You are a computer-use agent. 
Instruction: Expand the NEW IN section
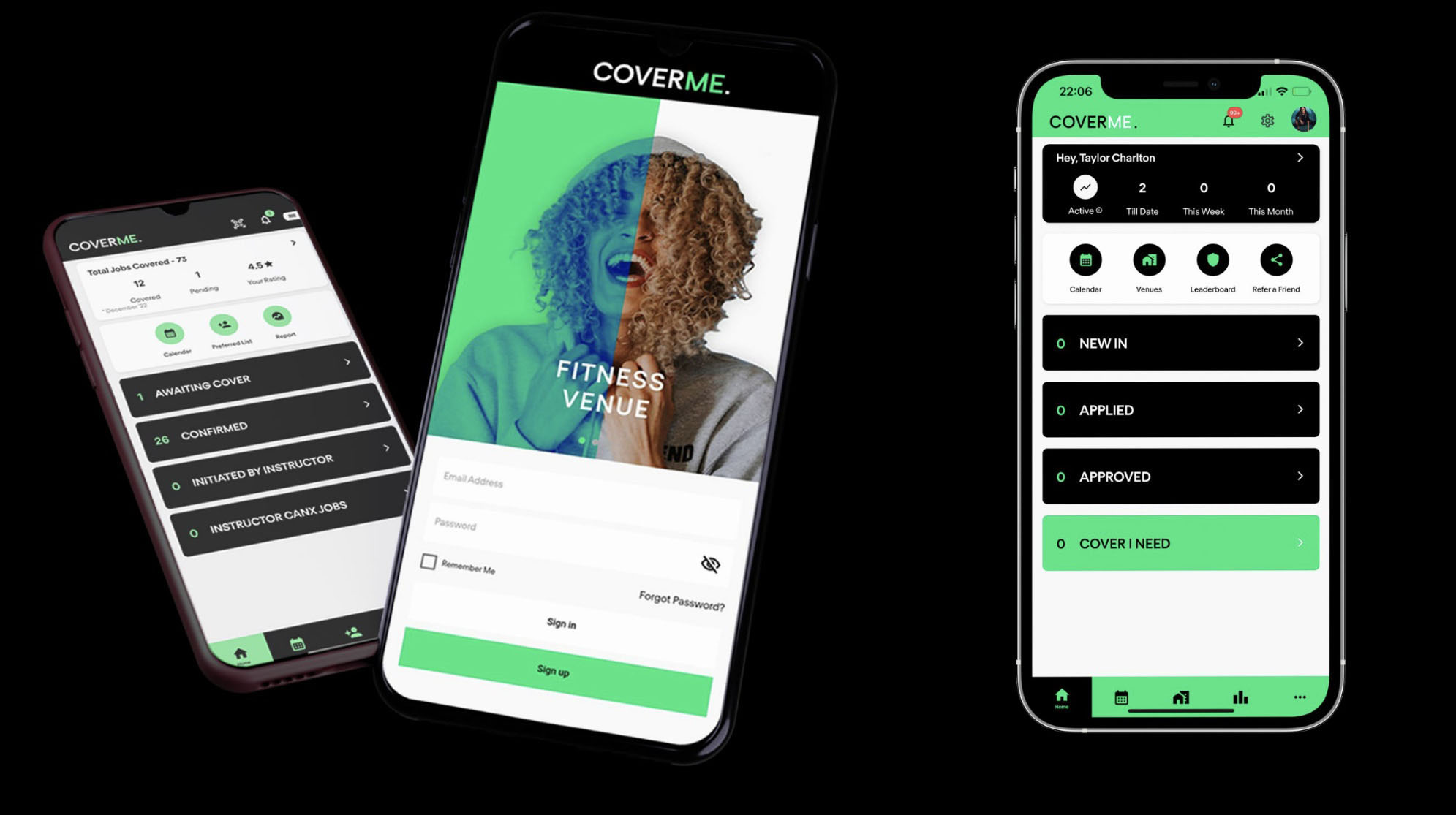click(x=1300, y=343)
